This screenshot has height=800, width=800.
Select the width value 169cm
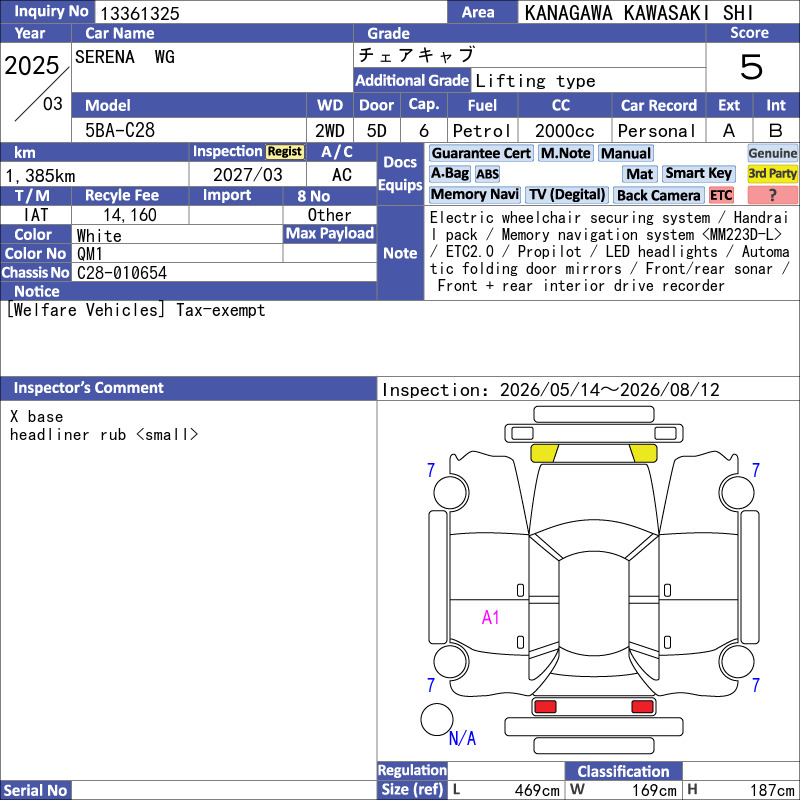point(655,790)
